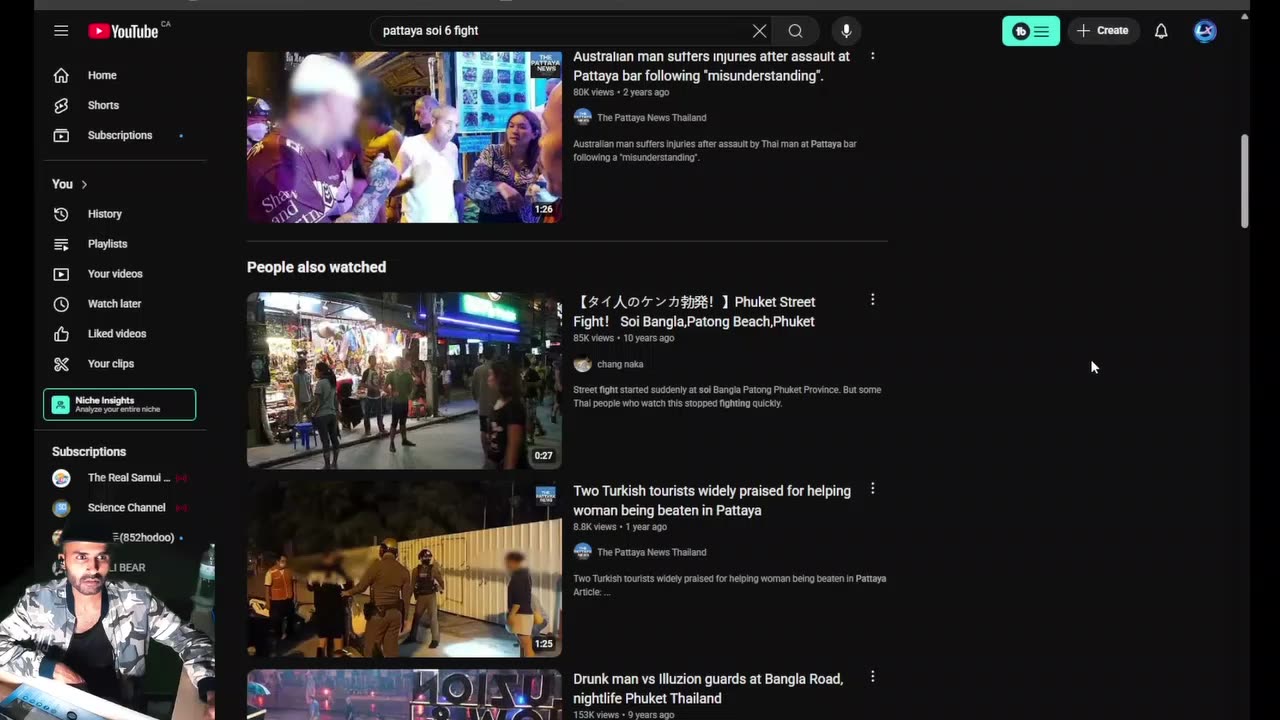Image resolution: width=1280 pixels, height=720 pixels.
Task: Go to YouTube home via logo
Action: (x=123, y=31)
